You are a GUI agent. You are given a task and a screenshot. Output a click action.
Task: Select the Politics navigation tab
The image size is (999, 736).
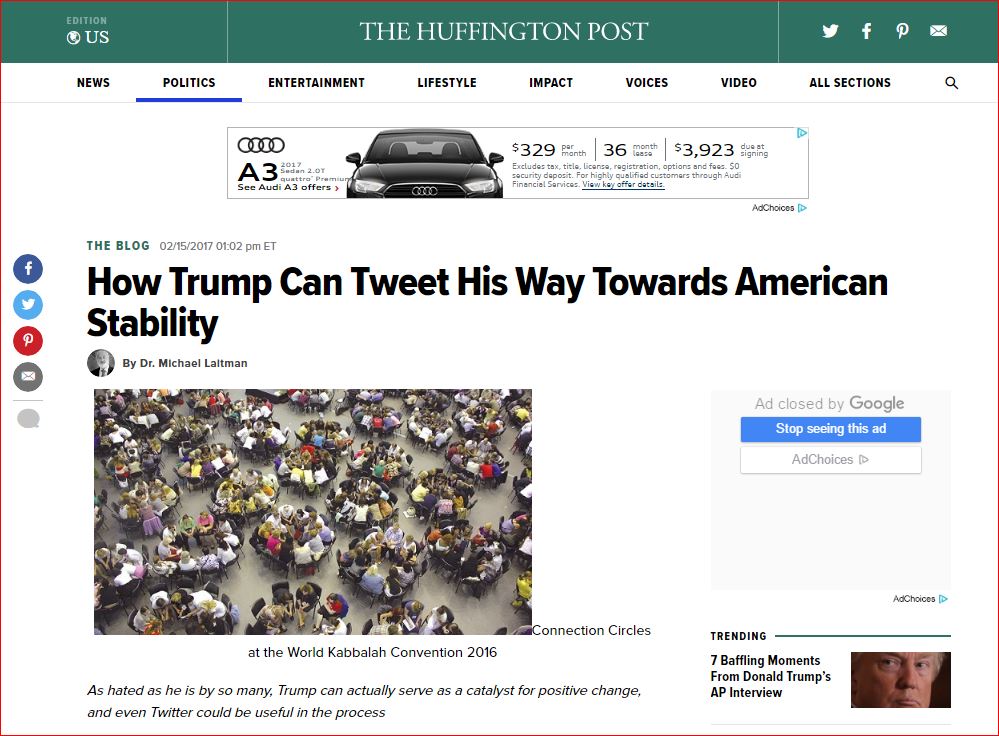(189, 83)
